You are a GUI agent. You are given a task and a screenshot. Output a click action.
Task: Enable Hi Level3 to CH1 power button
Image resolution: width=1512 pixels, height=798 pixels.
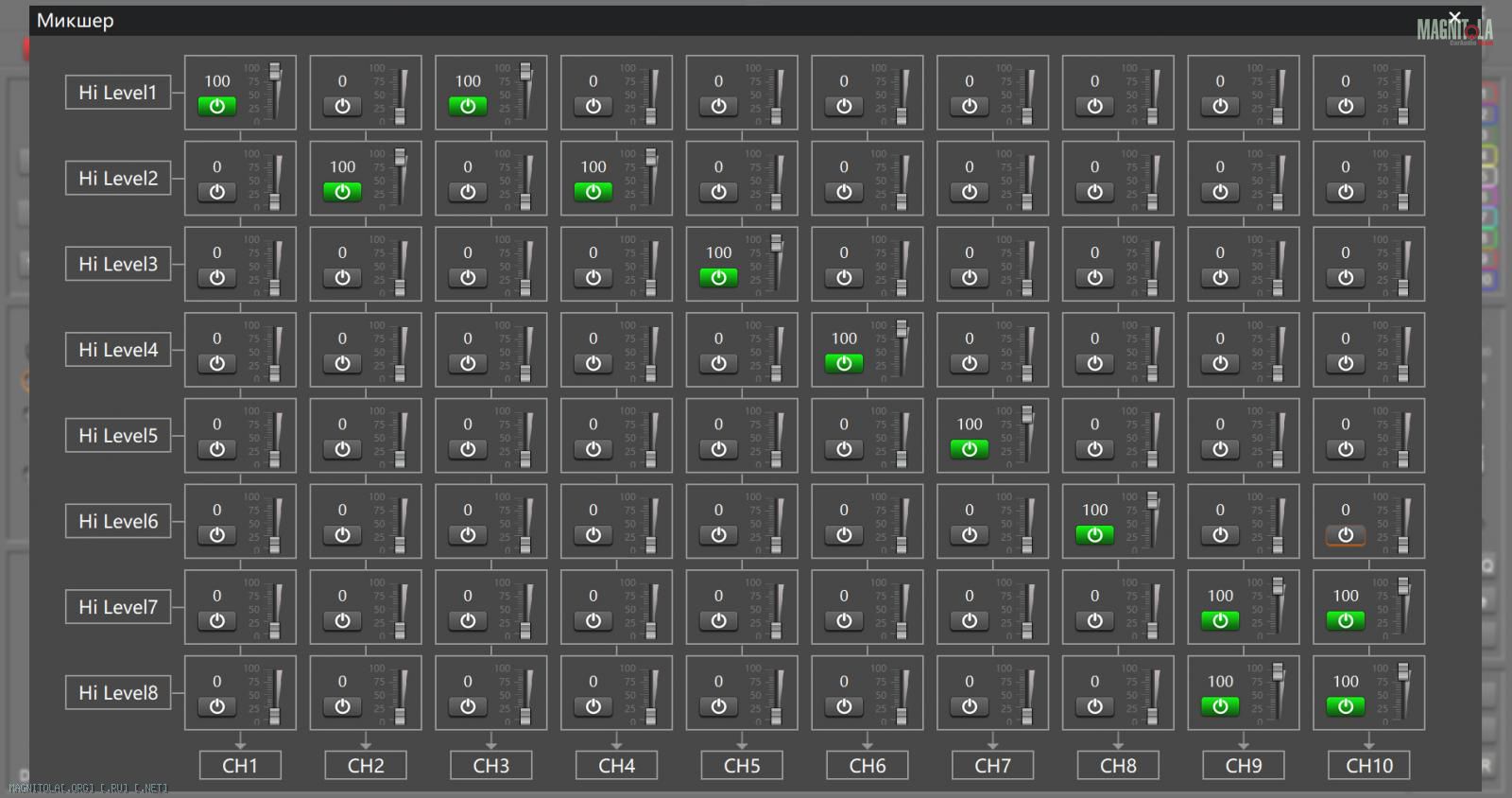tap(217, 278)
